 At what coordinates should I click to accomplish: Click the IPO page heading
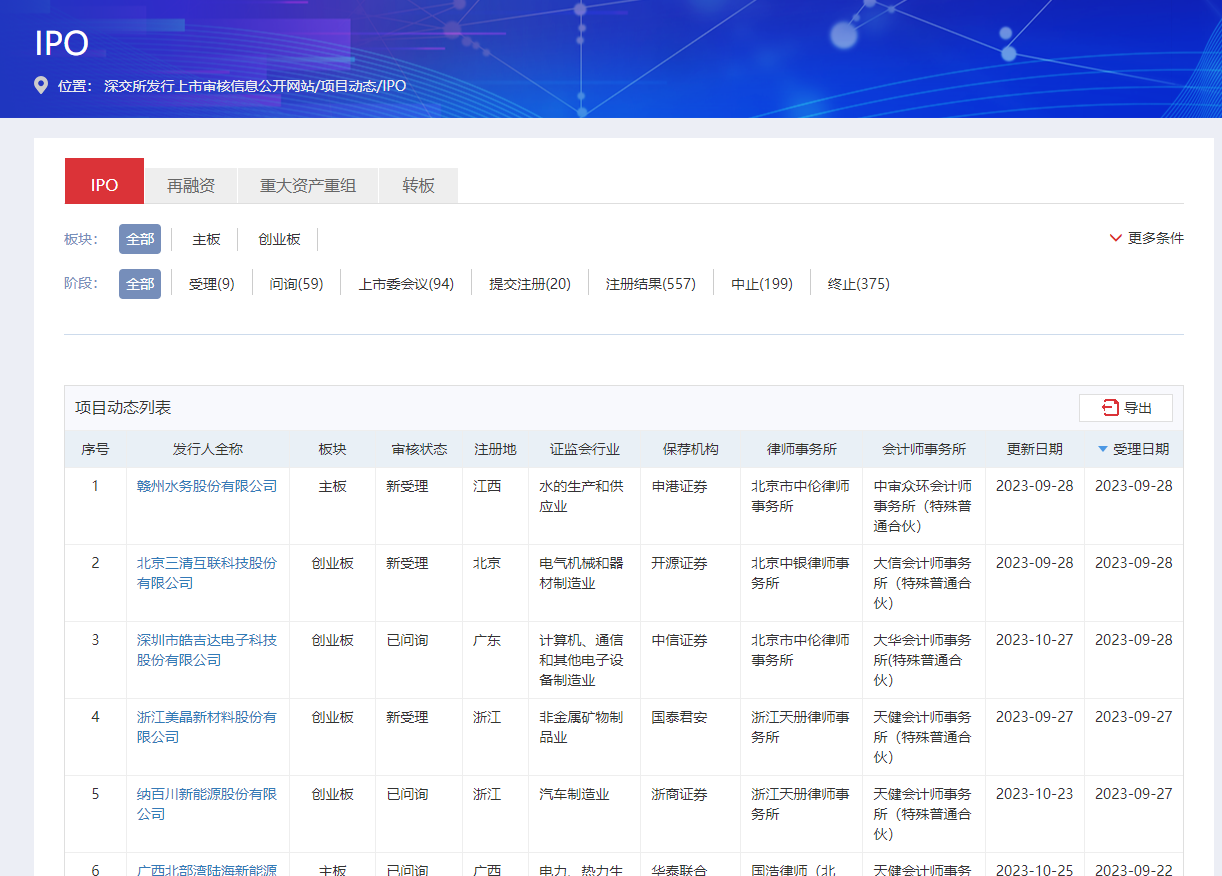[x=62, y=44]
